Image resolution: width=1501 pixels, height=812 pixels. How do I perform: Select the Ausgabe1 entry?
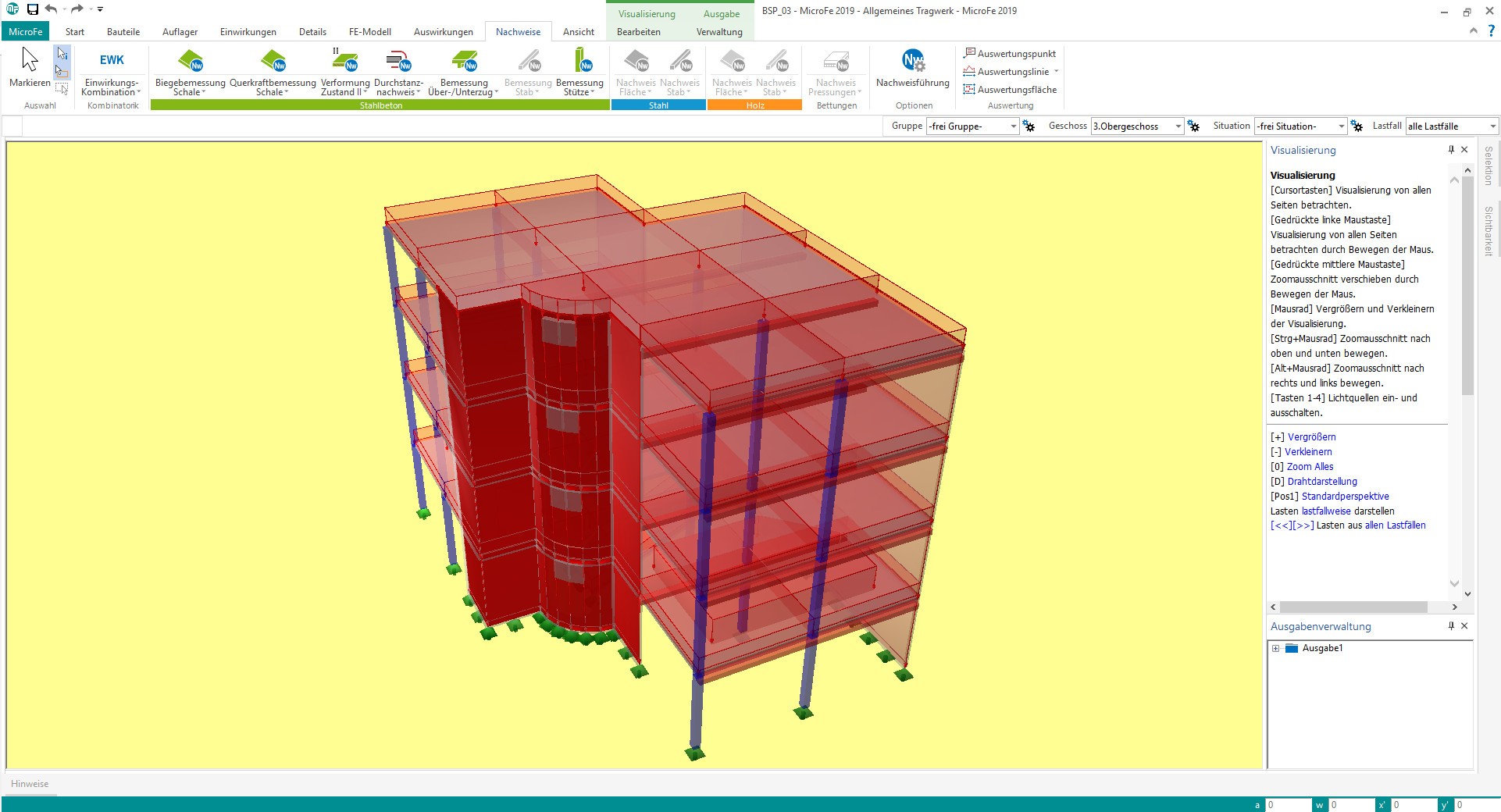click(1322, 649)
